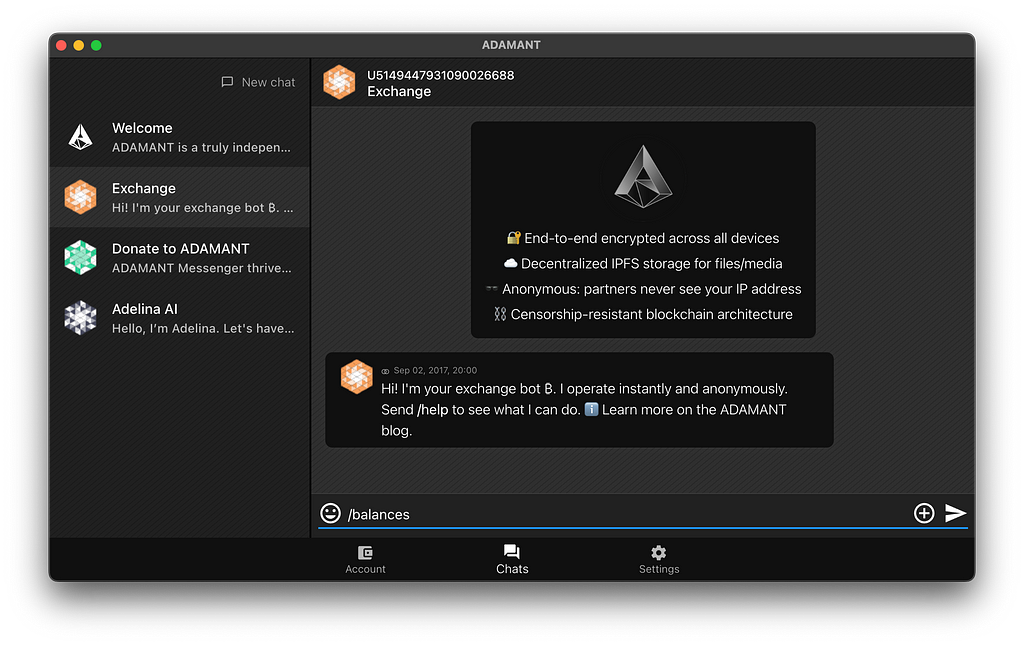Open the Welcome chat ADAMANT logo avatar
The height and width of the screenshot is (646, 1024).
coord(81,137)
